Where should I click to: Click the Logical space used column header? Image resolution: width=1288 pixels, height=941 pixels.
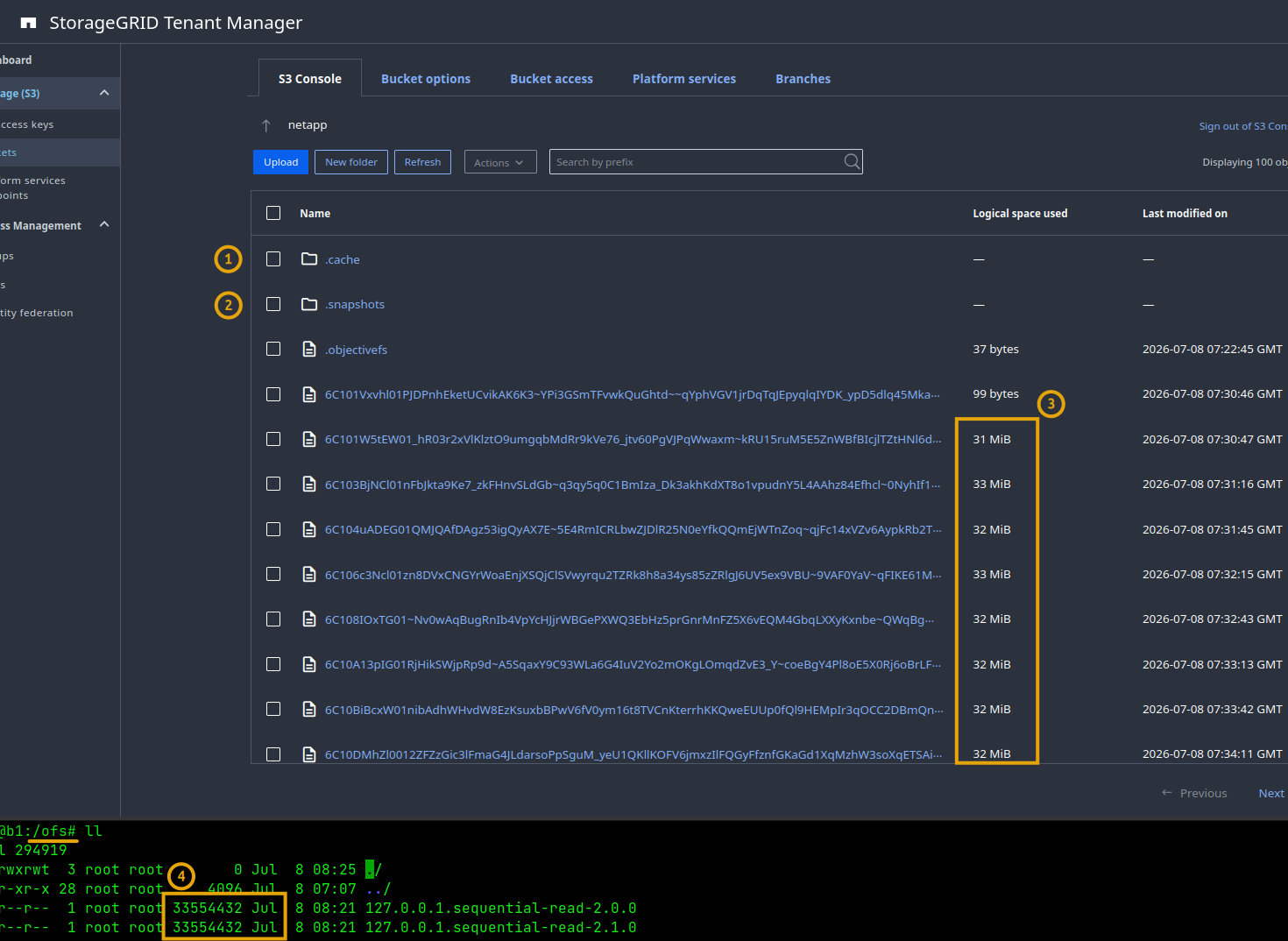click(1020, 213)
